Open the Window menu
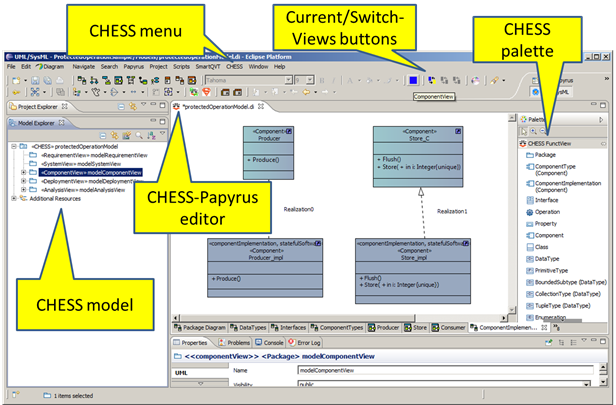Viewport: 616px width, 405px height. click(258, 67)
